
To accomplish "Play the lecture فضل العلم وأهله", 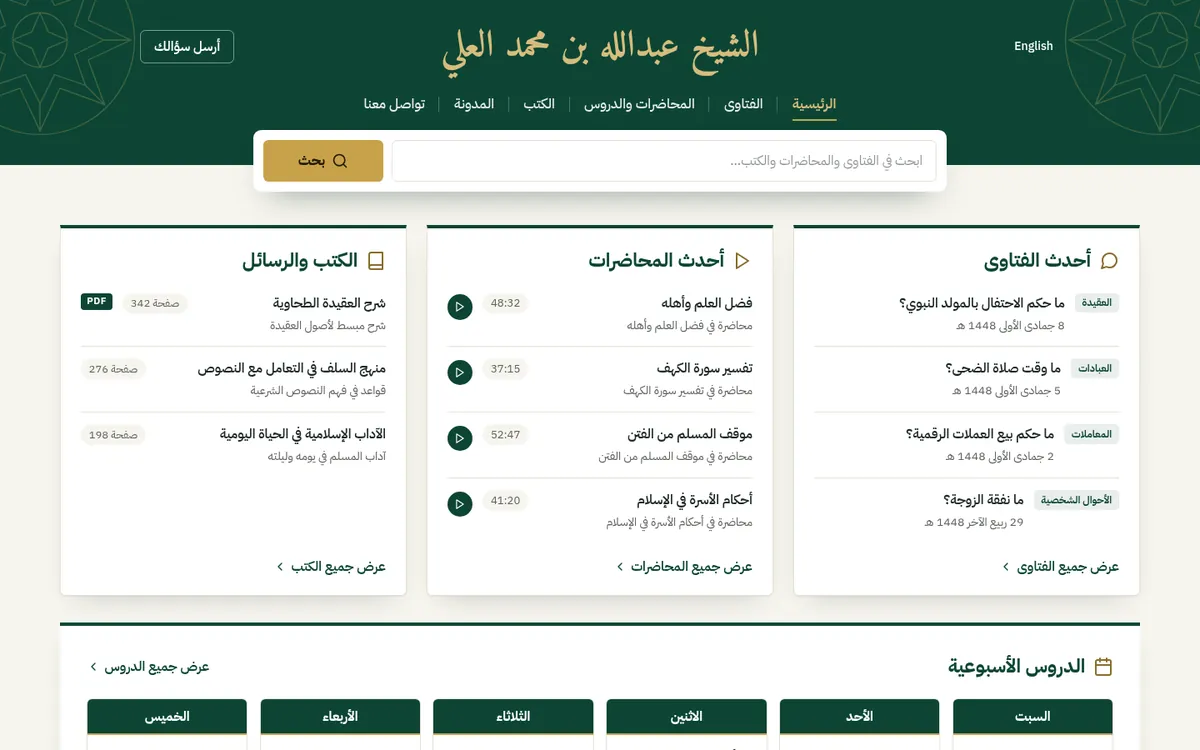I will point(460,306).
